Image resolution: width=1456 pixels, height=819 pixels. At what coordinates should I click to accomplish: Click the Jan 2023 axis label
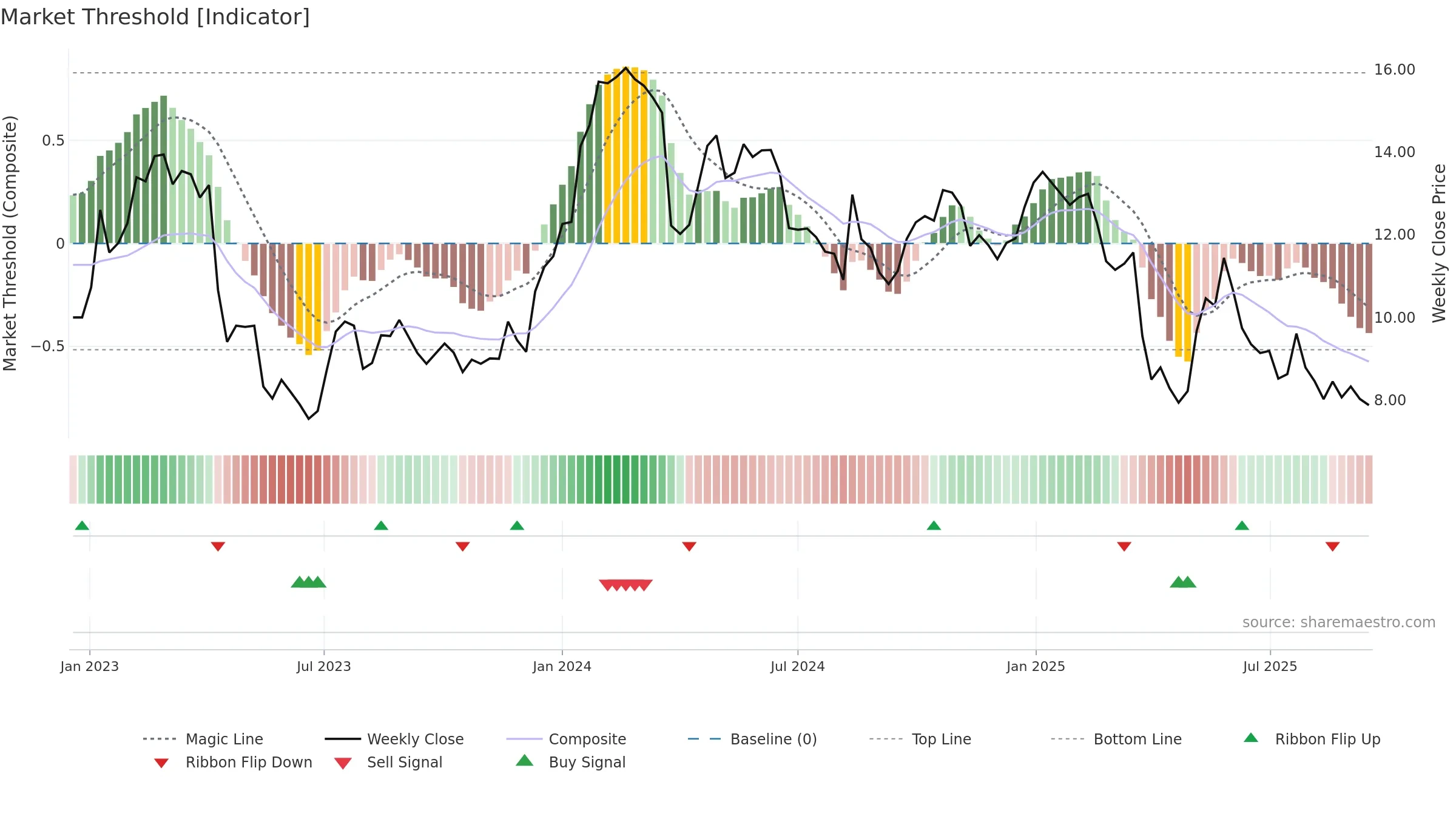89,666
